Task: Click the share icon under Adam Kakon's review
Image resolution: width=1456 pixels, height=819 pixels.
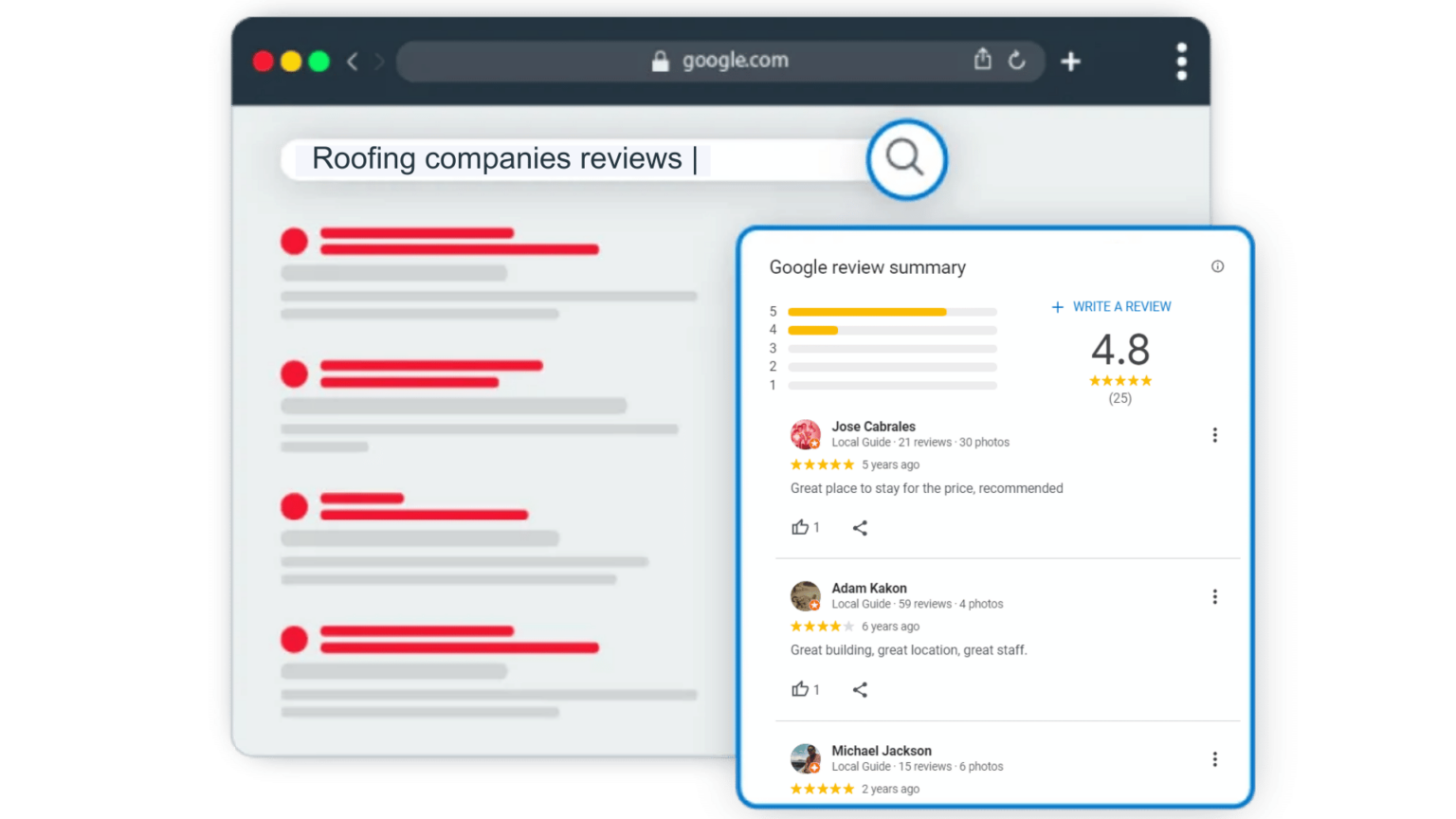Action: (x=860, y=689)
